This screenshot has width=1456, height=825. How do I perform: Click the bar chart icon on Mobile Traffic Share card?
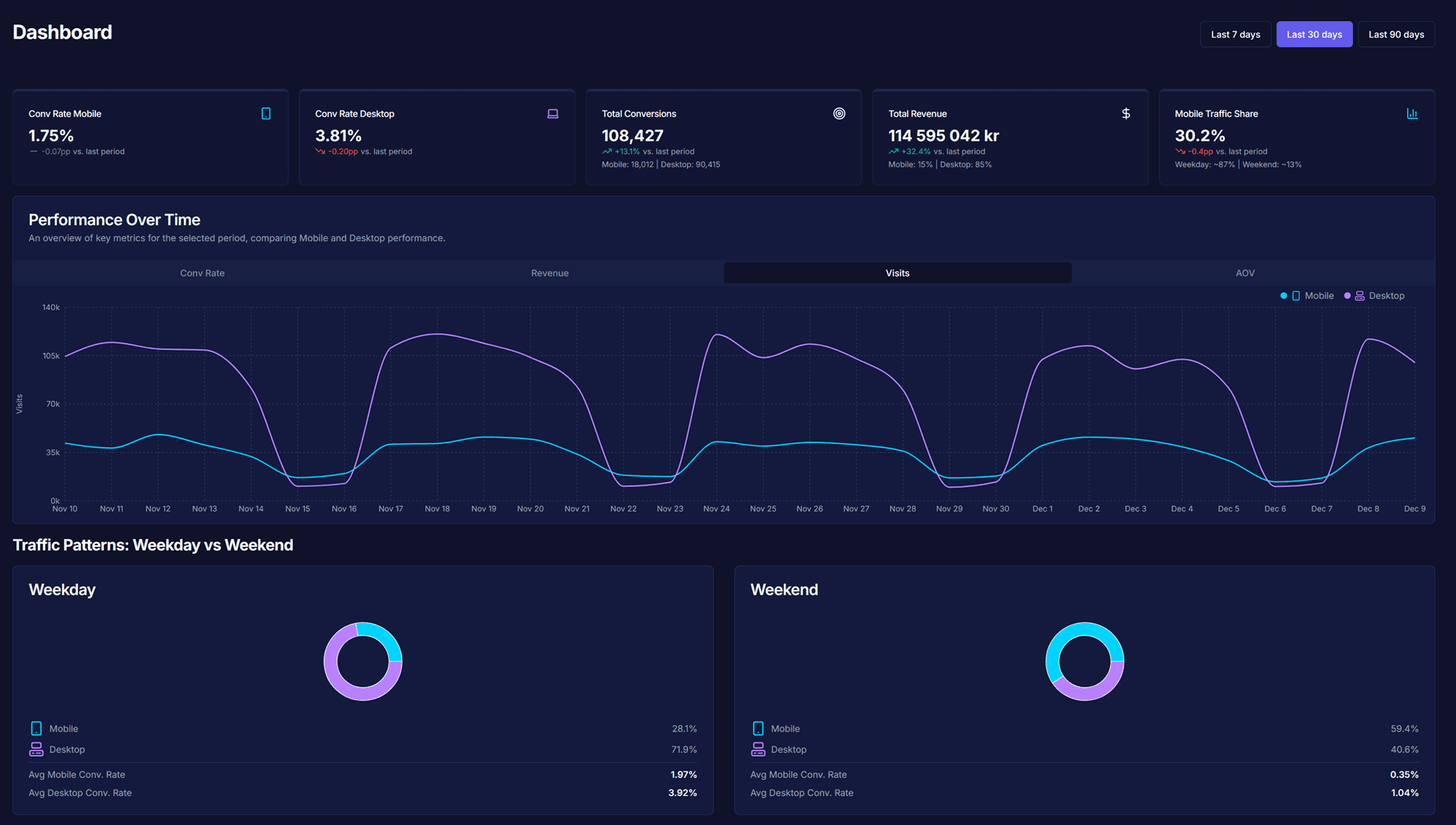pos(1412,113)
